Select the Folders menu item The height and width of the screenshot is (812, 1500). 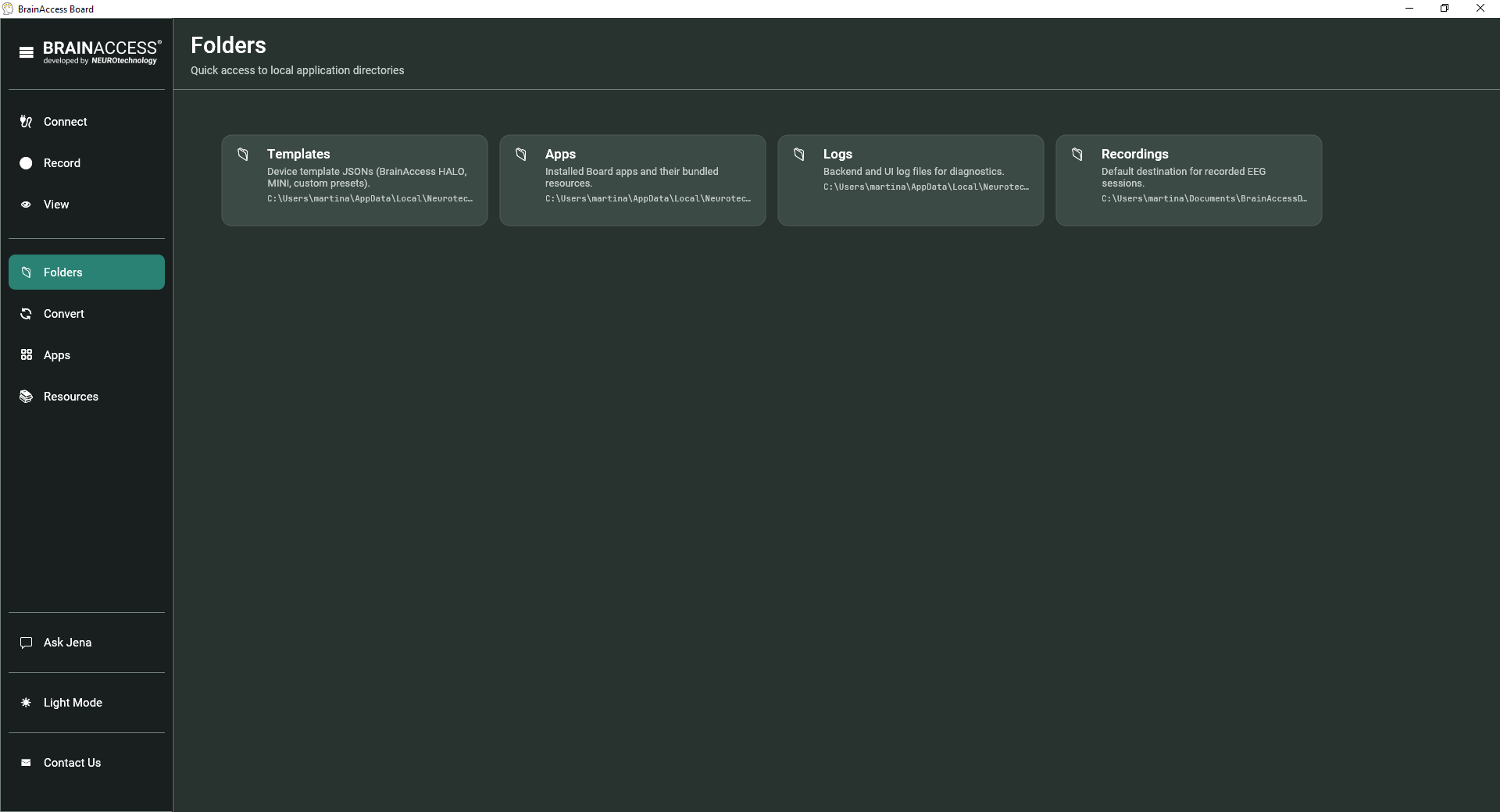pyautogui.click(x=87, y=272)
